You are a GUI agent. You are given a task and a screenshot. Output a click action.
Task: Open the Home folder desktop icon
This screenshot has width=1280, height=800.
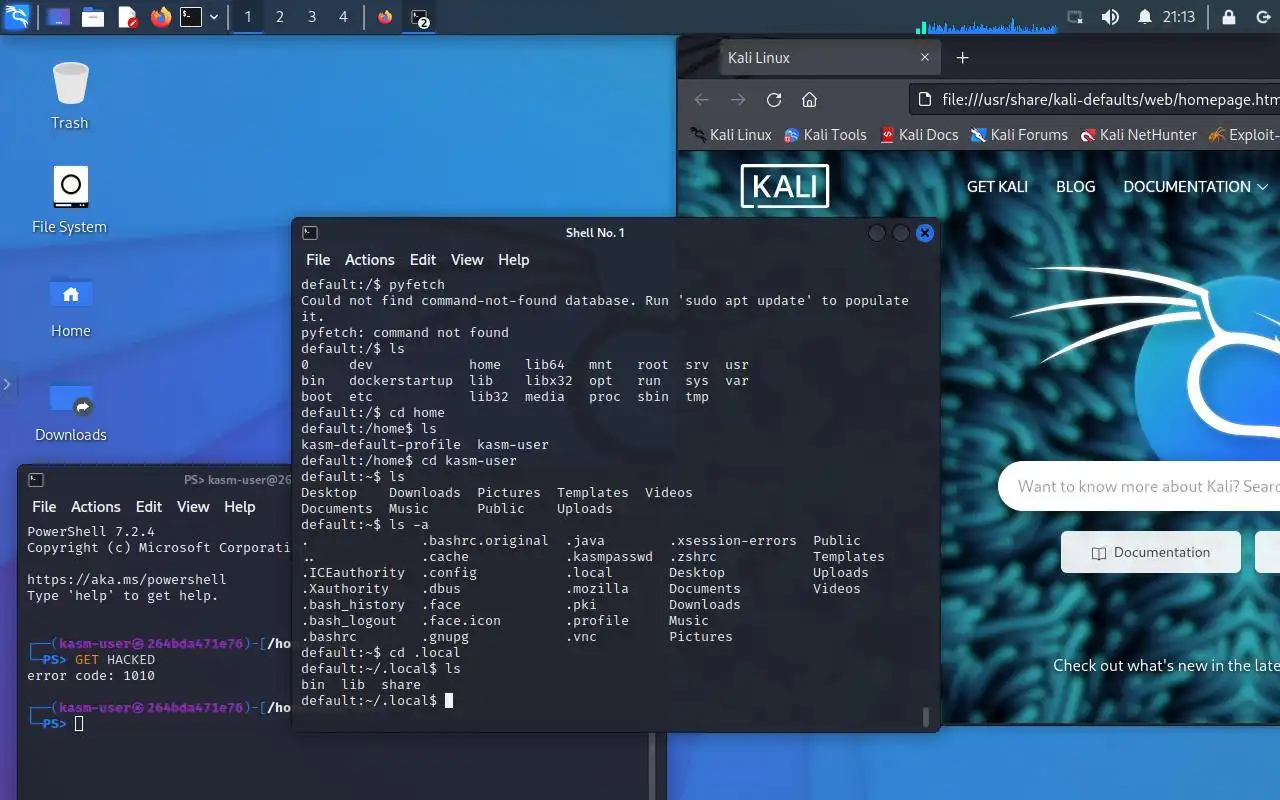click(x=70, y=305)
